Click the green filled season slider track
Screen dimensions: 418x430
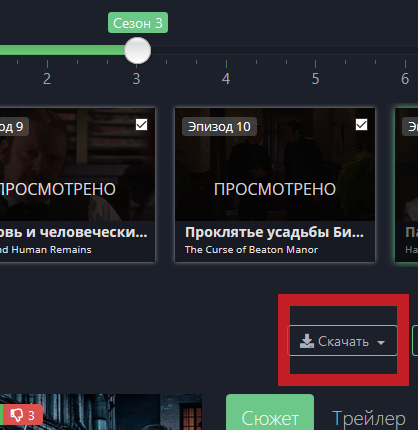[62, 50]
